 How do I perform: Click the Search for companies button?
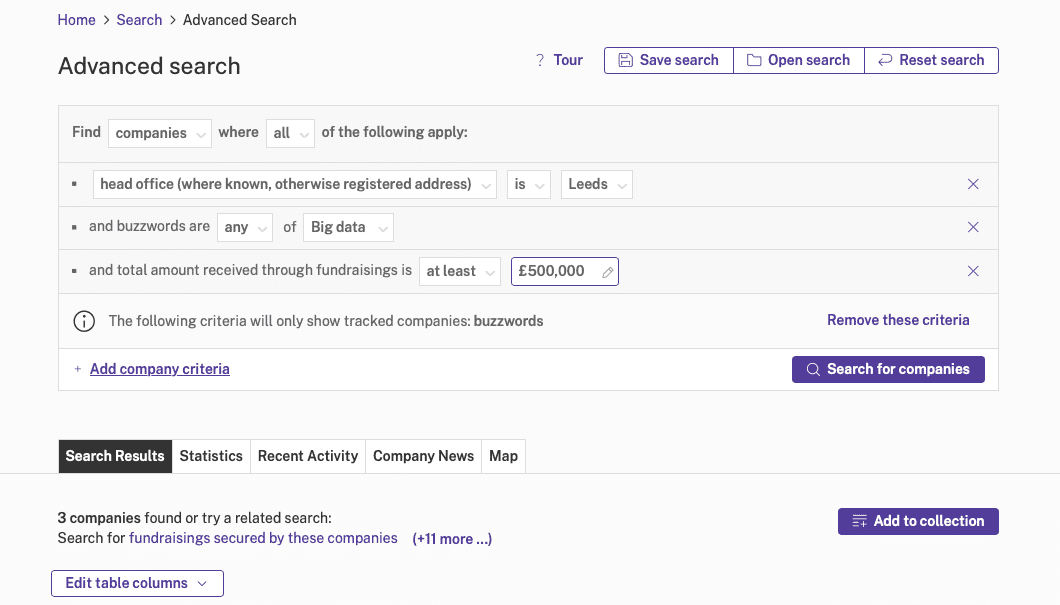[x=888, y=370]
